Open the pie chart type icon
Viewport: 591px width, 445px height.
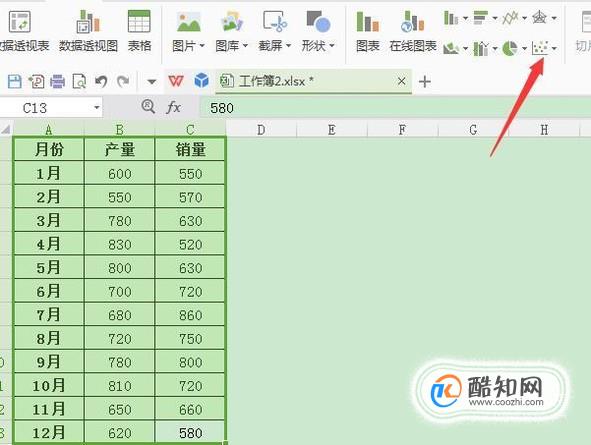510,48
